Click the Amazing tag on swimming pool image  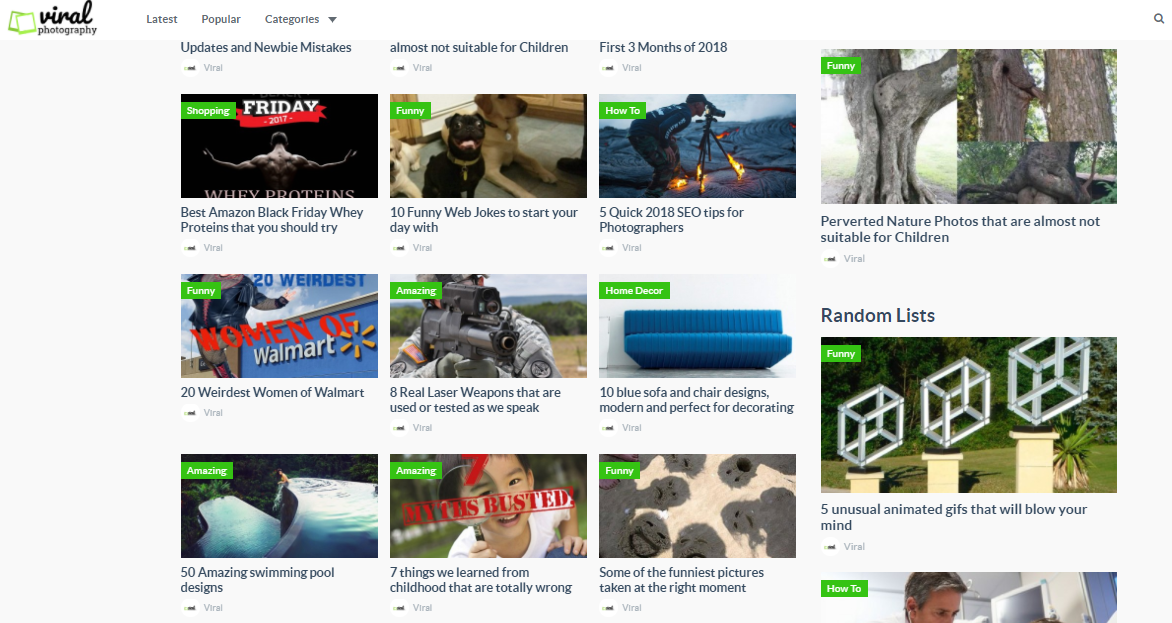(206, 471)
